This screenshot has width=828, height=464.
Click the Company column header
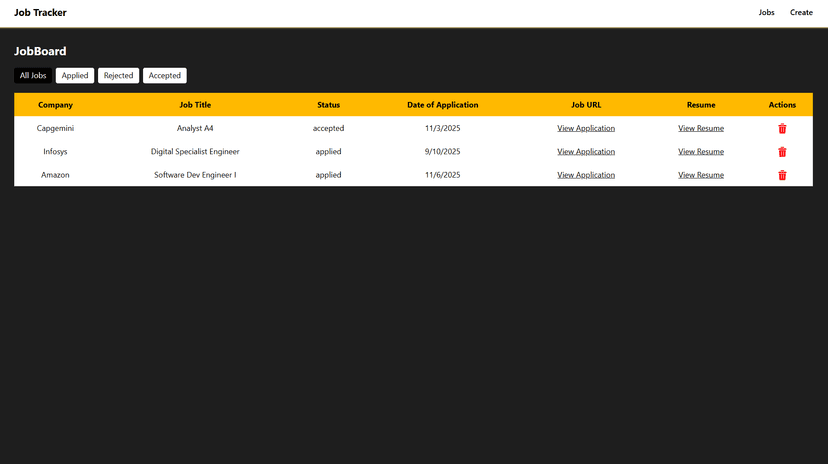[x=55, y=105]
